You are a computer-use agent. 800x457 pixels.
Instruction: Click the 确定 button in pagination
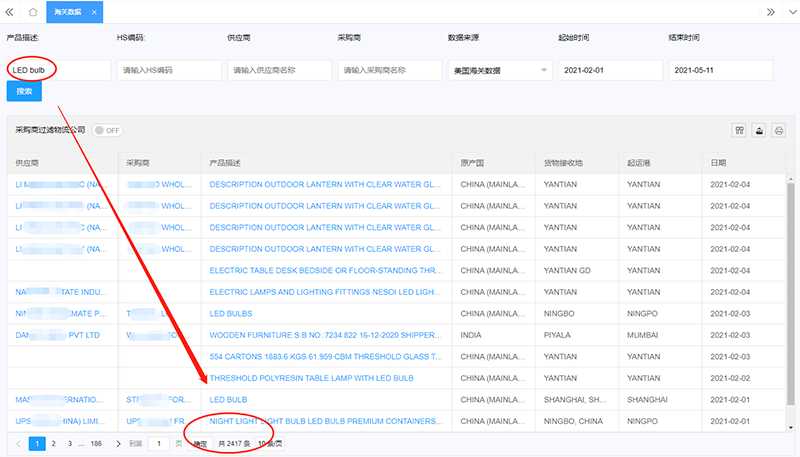coord(200,443)
